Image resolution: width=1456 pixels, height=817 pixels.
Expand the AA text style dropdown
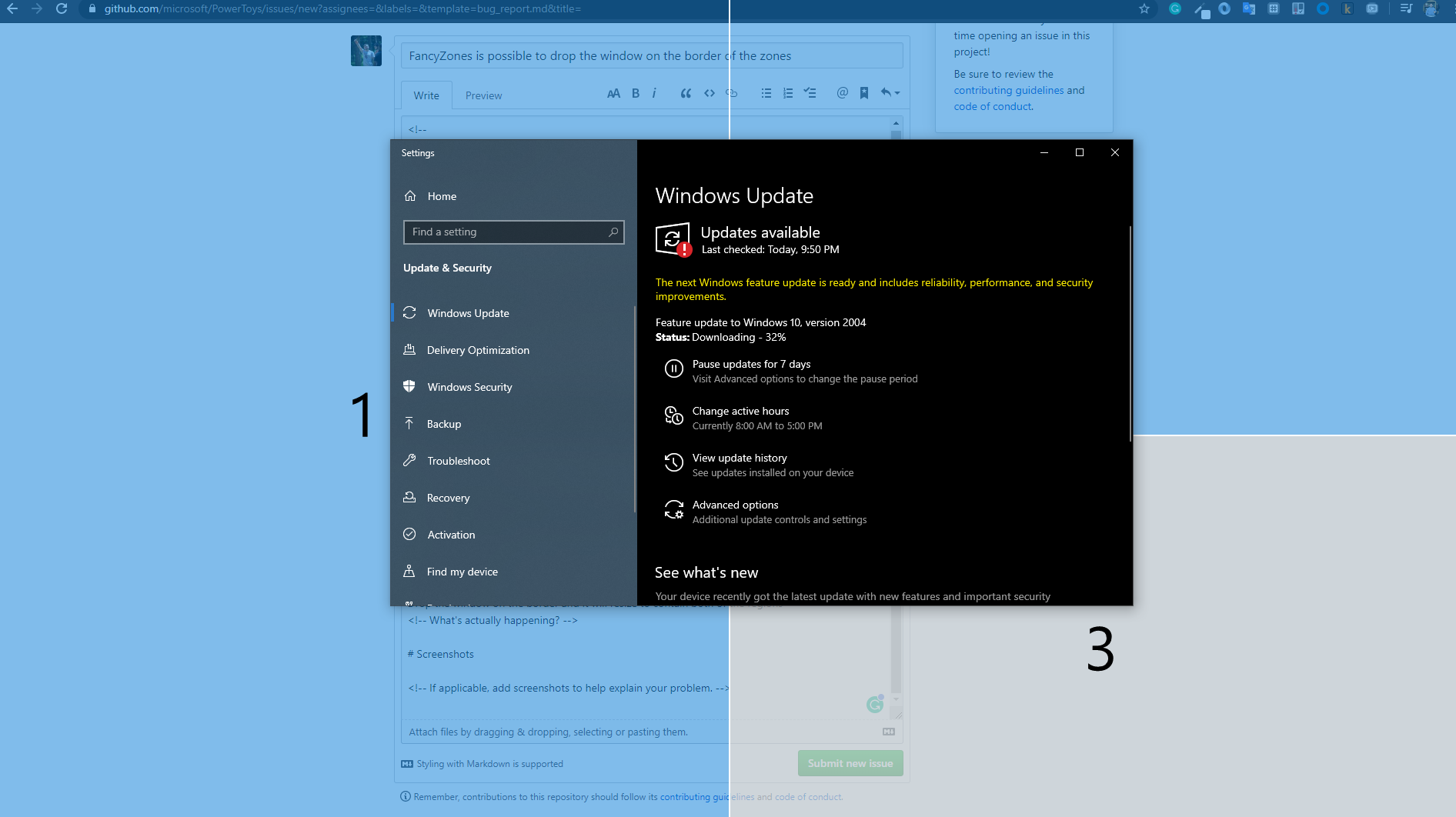coord(613,93)
